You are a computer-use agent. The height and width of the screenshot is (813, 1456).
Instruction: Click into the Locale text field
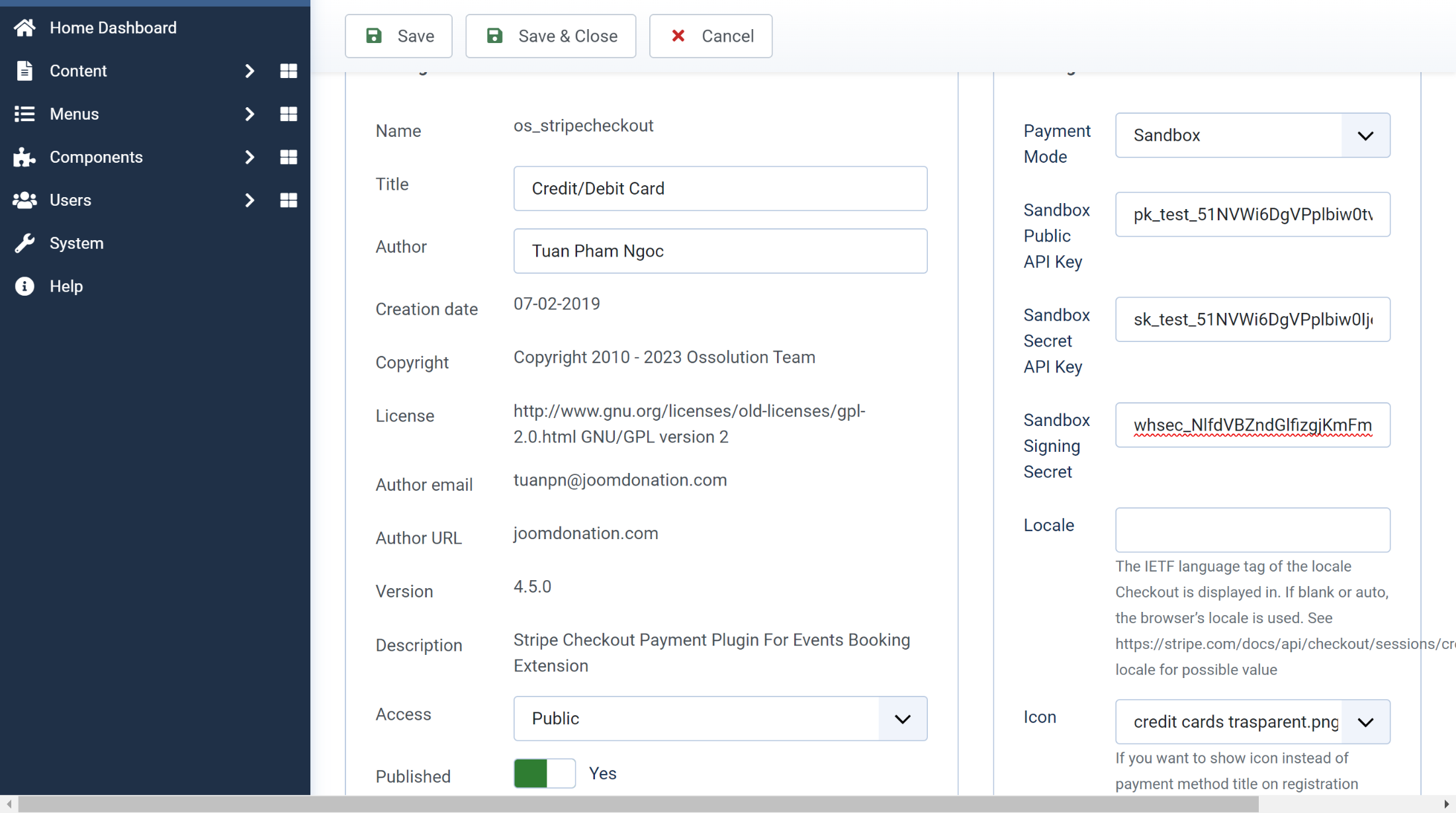click(x=1252, y=530)
